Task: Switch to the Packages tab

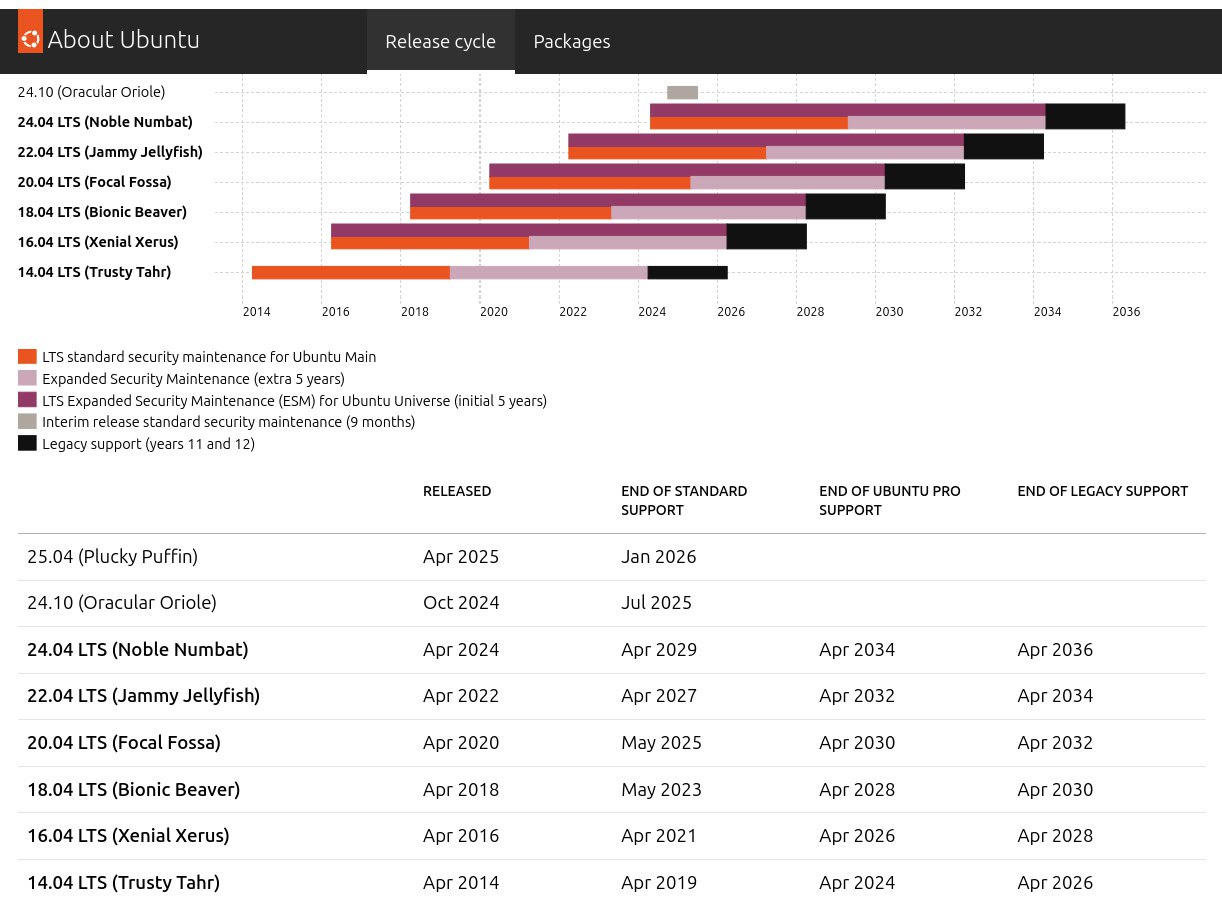Action: pyautogui.click(x=571, y=41)
